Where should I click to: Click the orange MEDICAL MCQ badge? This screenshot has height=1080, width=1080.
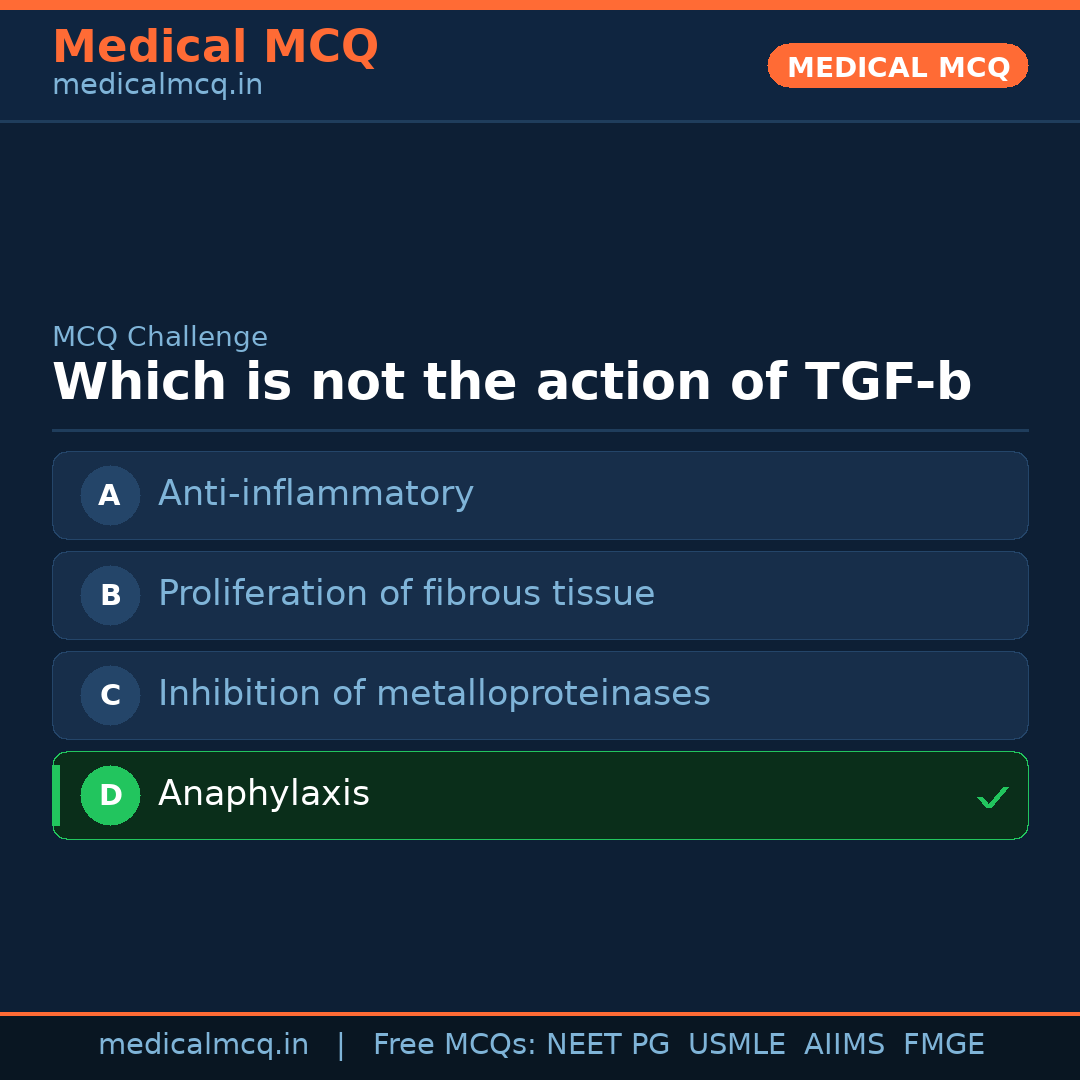[897, 67]
